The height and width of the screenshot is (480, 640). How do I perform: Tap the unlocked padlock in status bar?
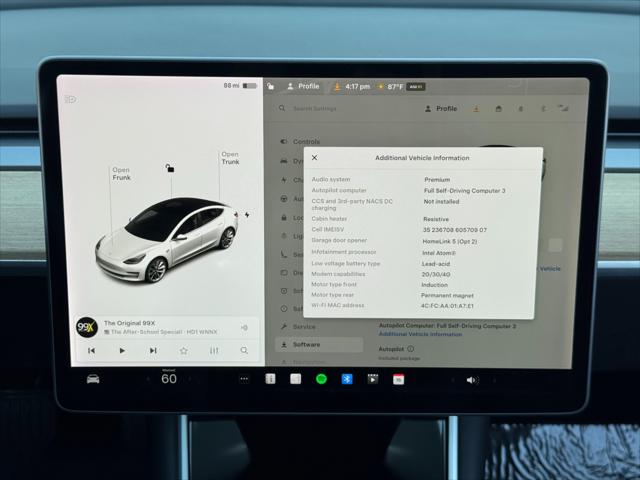pyautogui.click(x=271, y=86)
